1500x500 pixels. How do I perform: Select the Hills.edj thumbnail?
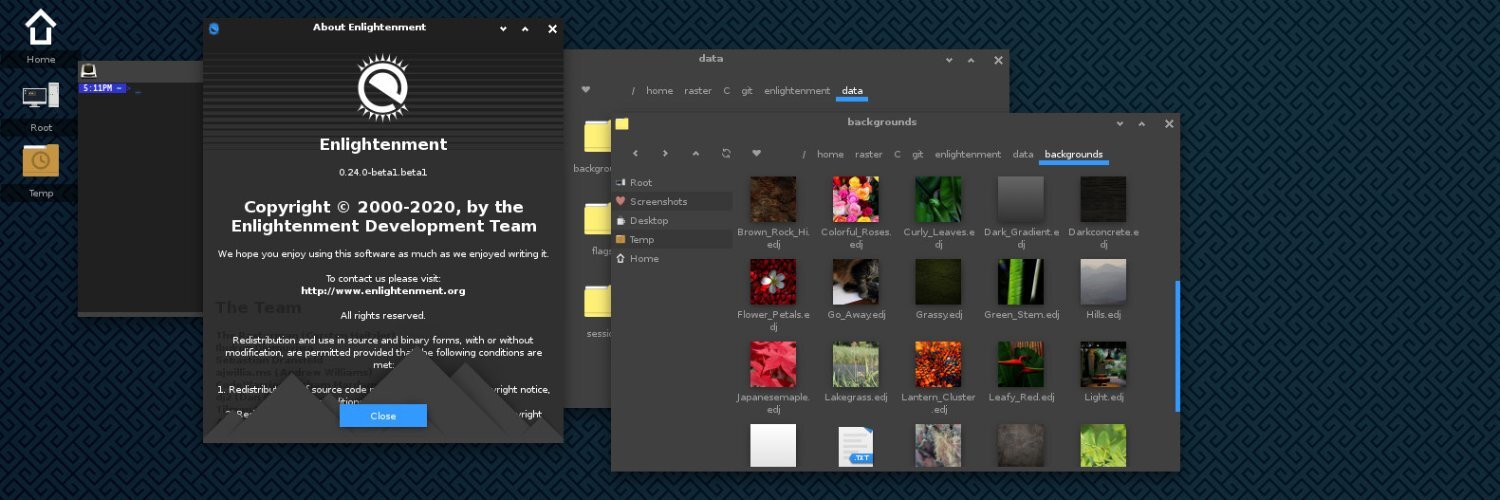[1103, 282]
